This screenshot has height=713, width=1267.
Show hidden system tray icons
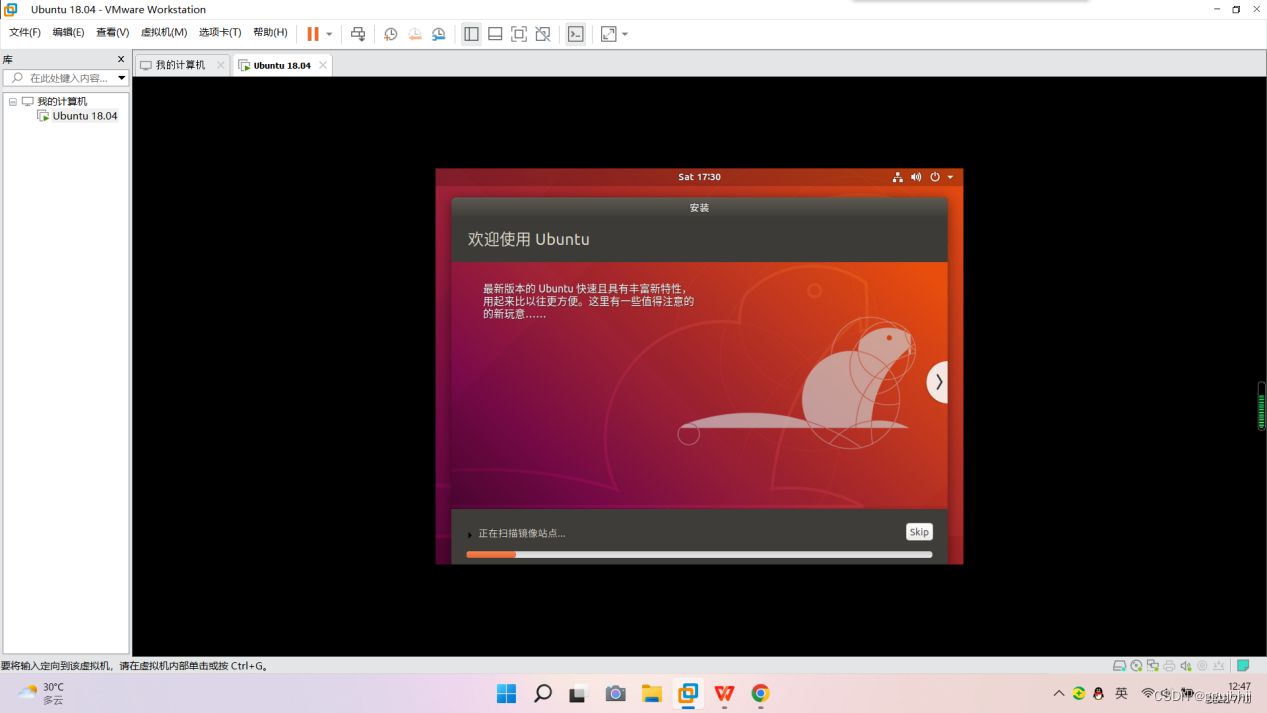1059,693
